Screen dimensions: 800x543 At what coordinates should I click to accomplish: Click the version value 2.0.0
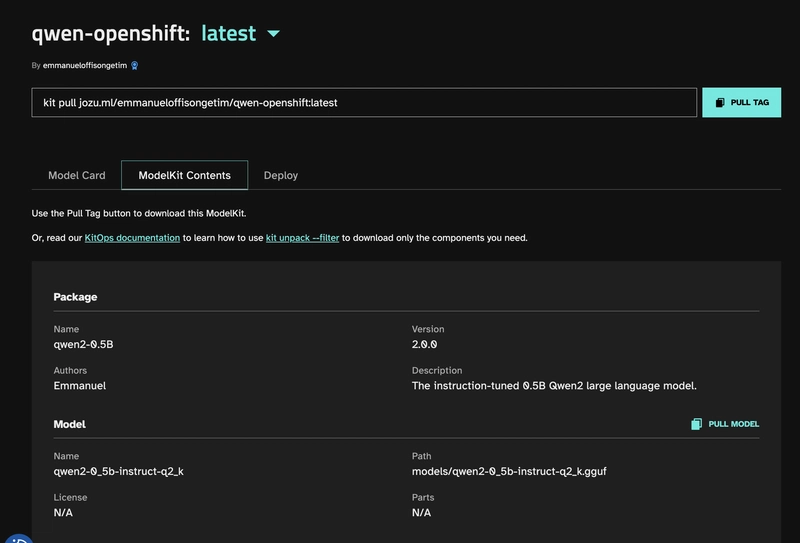click(424, 344)
